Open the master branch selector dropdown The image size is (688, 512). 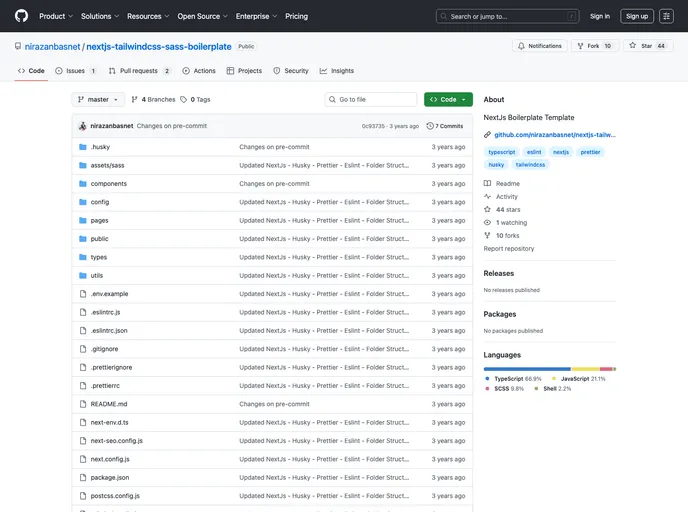tap(98, 100)
